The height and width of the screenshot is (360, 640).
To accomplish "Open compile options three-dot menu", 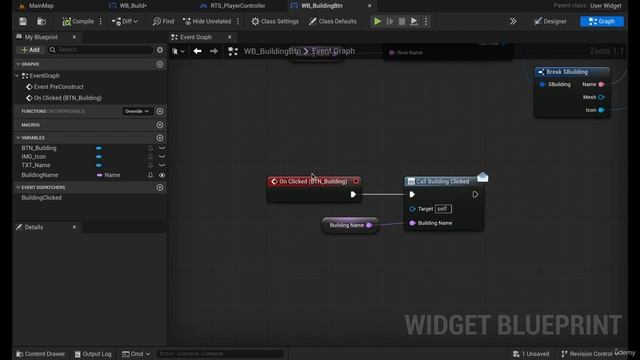I will tap(101, 21).
